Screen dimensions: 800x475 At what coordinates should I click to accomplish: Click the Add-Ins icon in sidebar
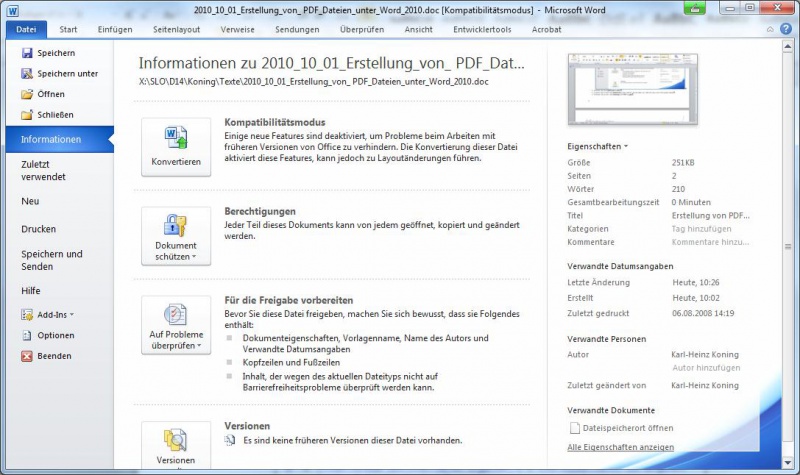[x=27, y=315]
